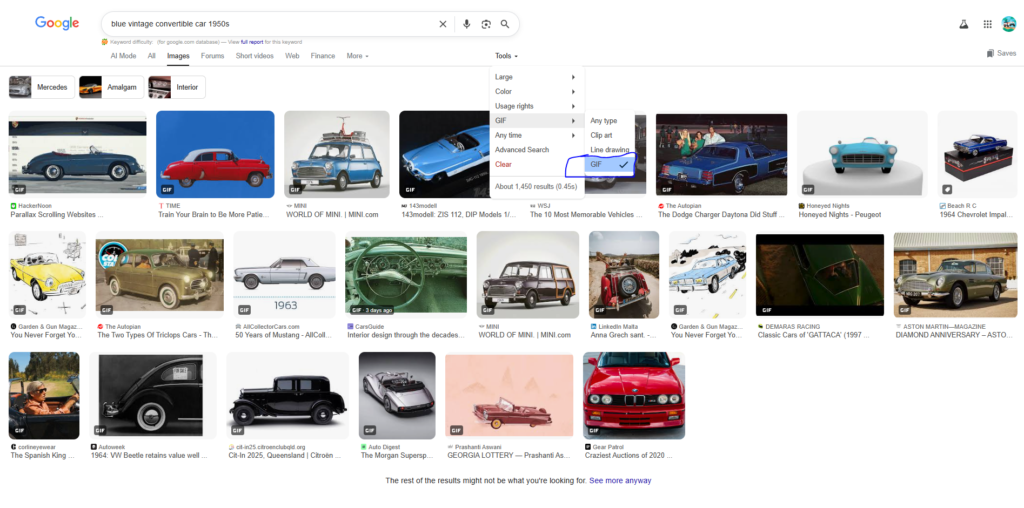Open VW Beetle Autoweek thumbnail

pos(153,396)
